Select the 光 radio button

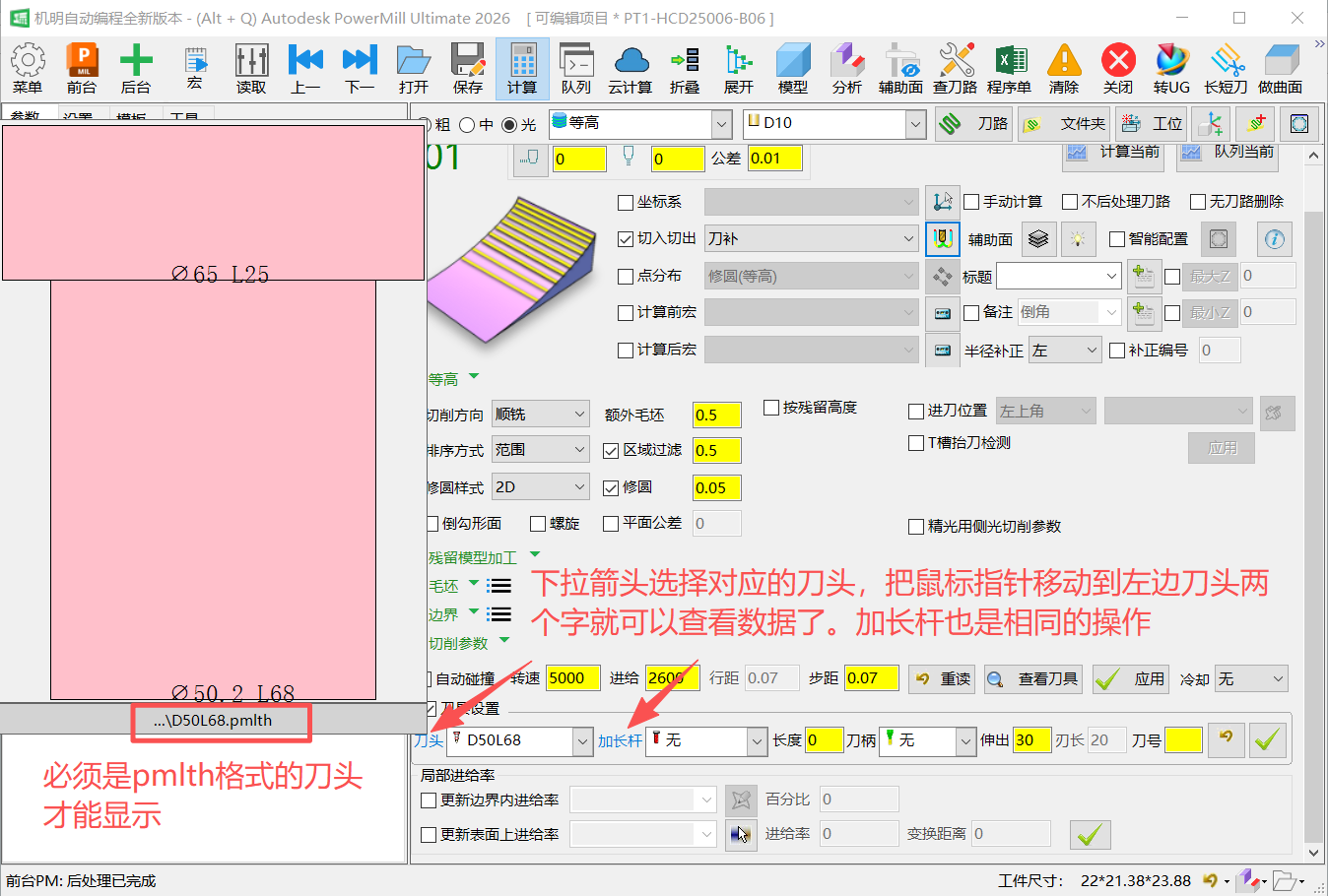click(x=509, y=125)
